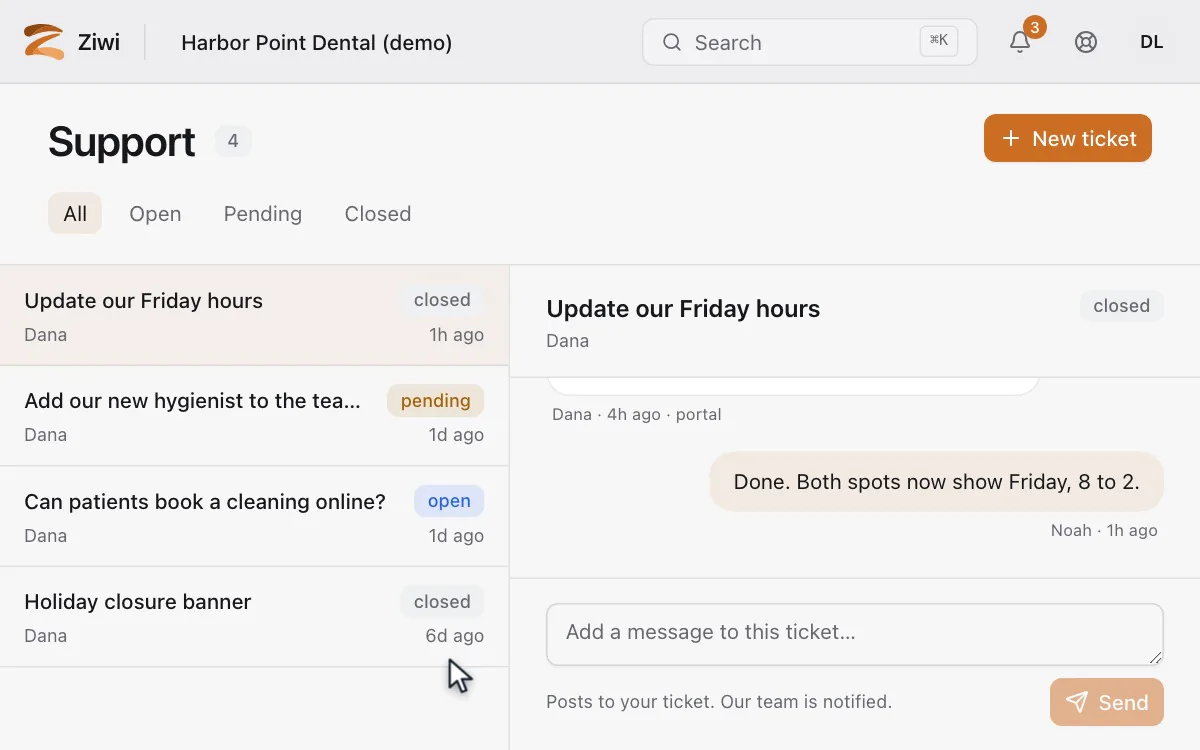Click the paper plane Send button
The image size is (1200, 750).
[1107, 702]
